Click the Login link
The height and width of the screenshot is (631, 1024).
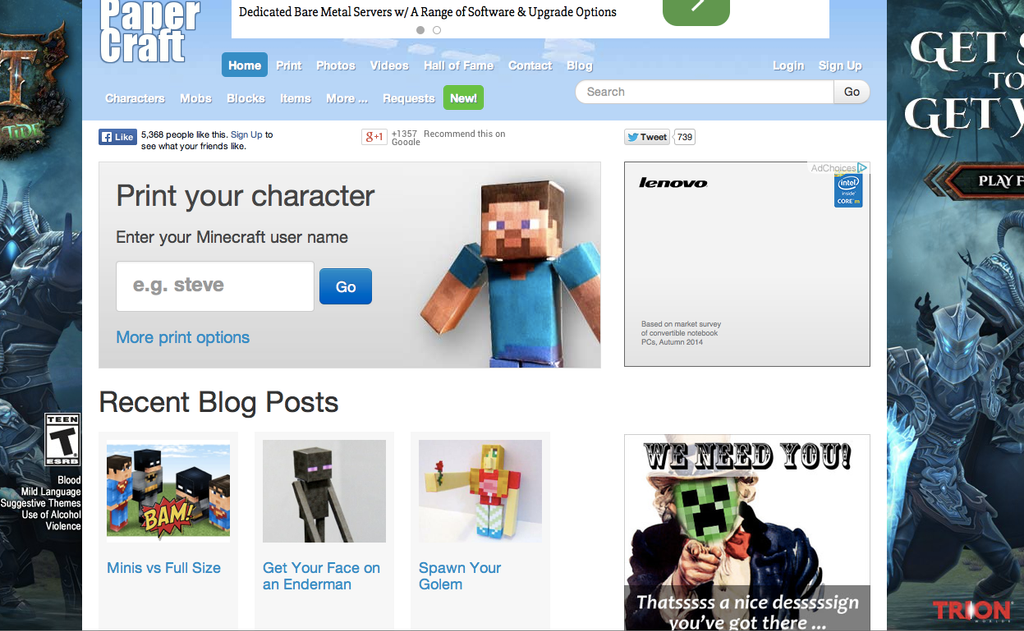tap(788, 65)
